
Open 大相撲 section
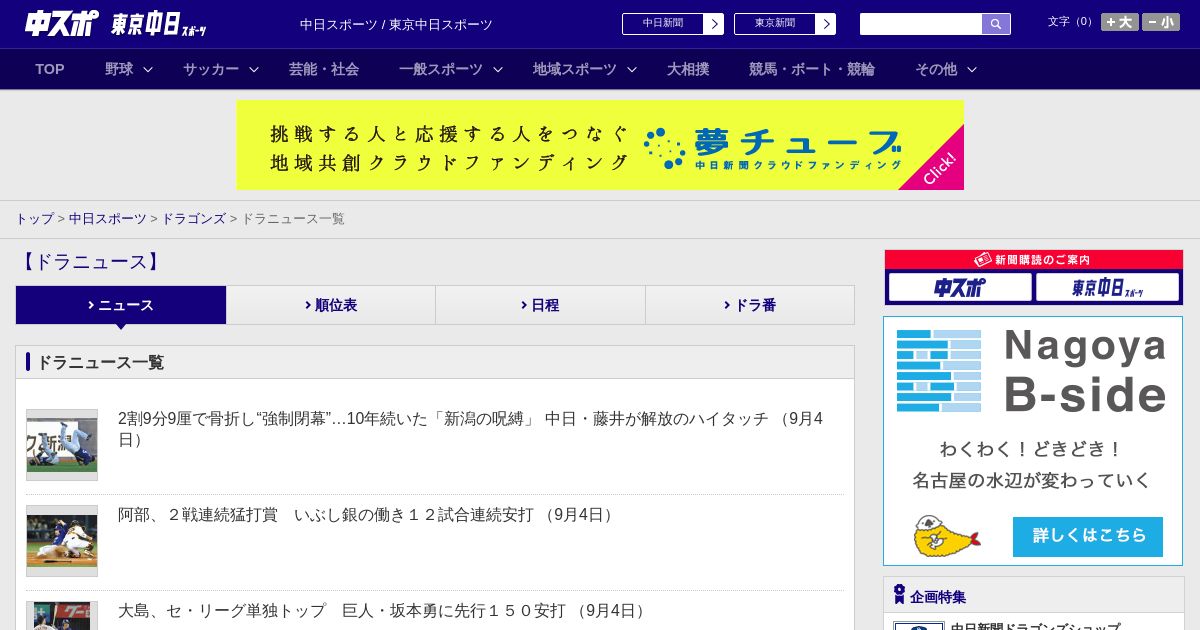[x=688, y=69]
